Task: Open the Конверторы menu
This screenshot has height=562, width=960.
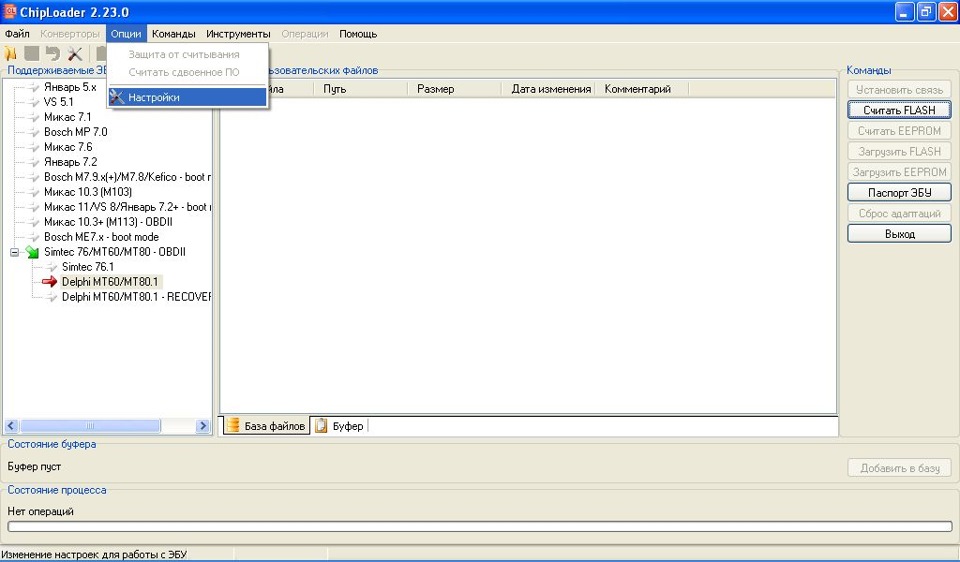Action: coord(70,34)
